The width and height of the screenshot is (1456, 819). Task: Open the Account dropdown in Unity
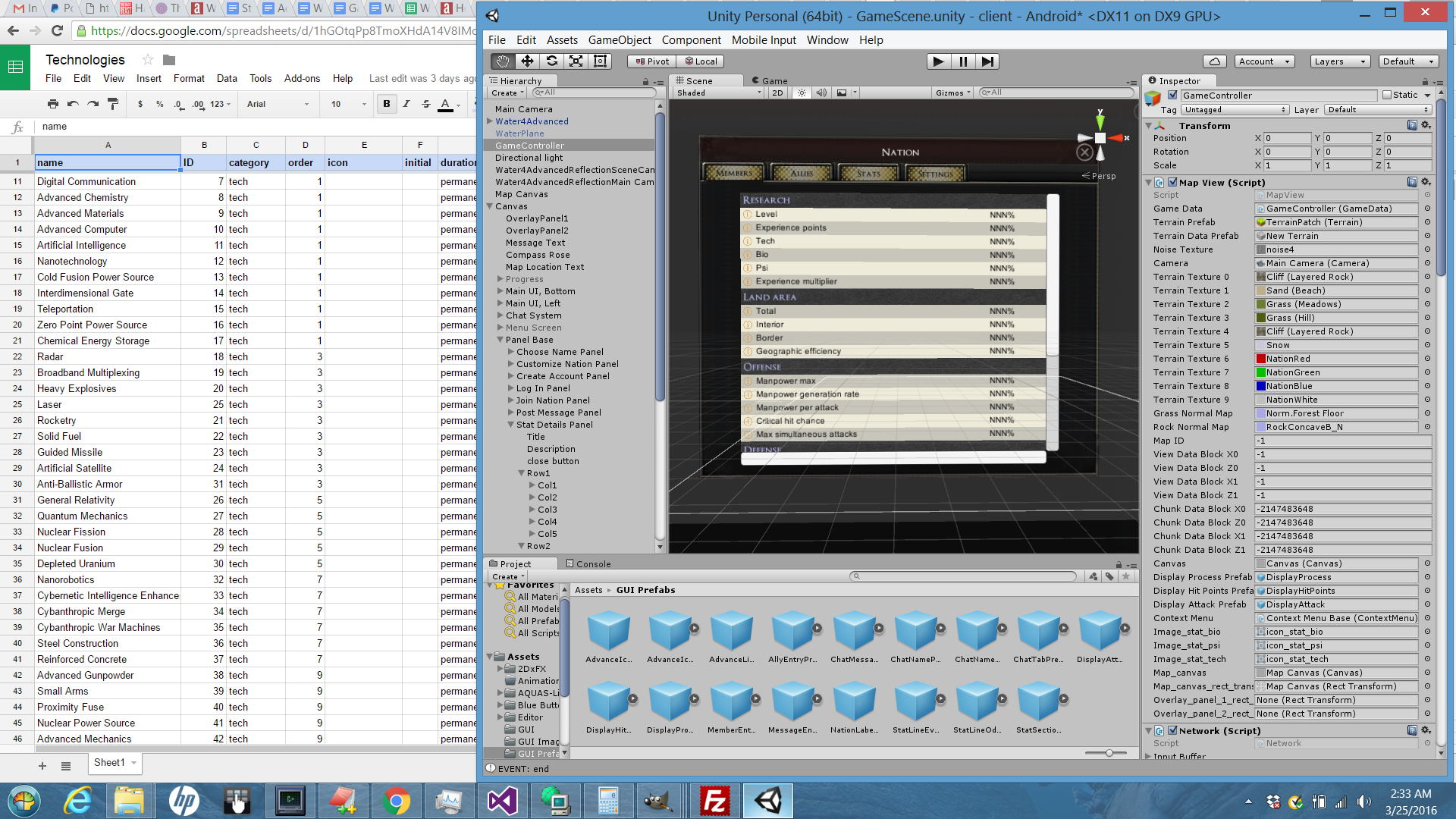tap(1264, 61)
